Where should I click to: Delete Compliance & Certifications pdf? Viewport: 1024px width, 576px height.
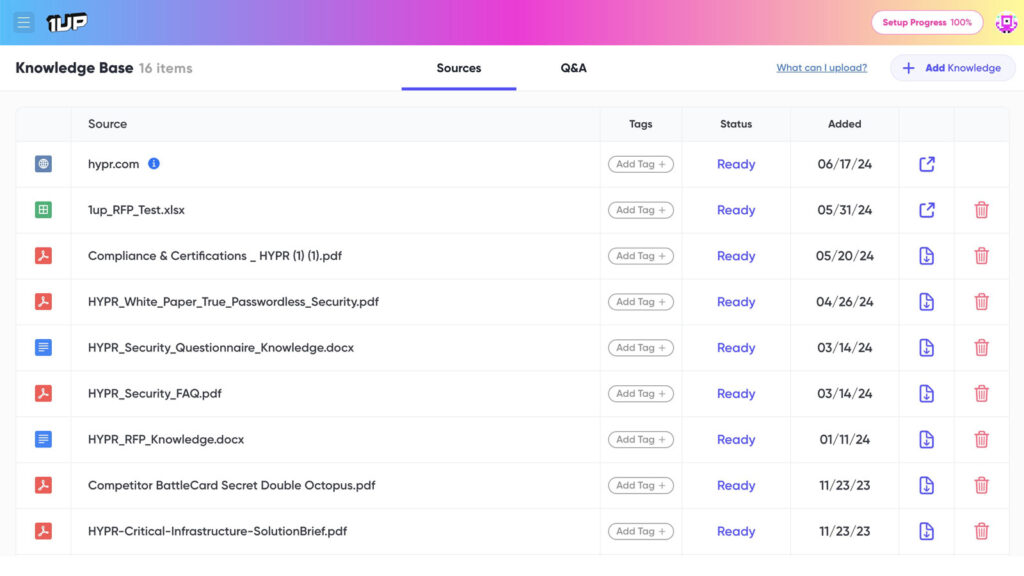981,256
